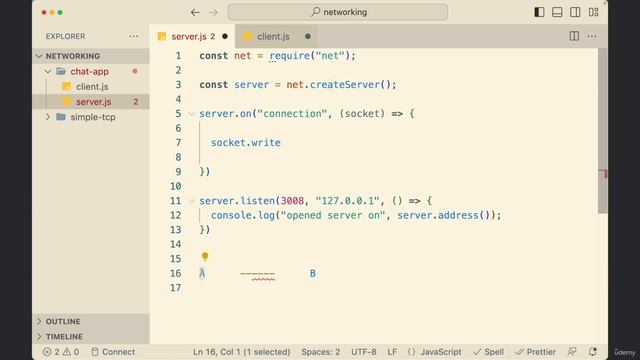The image size is (640, 360).
Task: Collapse the NETWORKING workspace section
Action: (91, 56)
